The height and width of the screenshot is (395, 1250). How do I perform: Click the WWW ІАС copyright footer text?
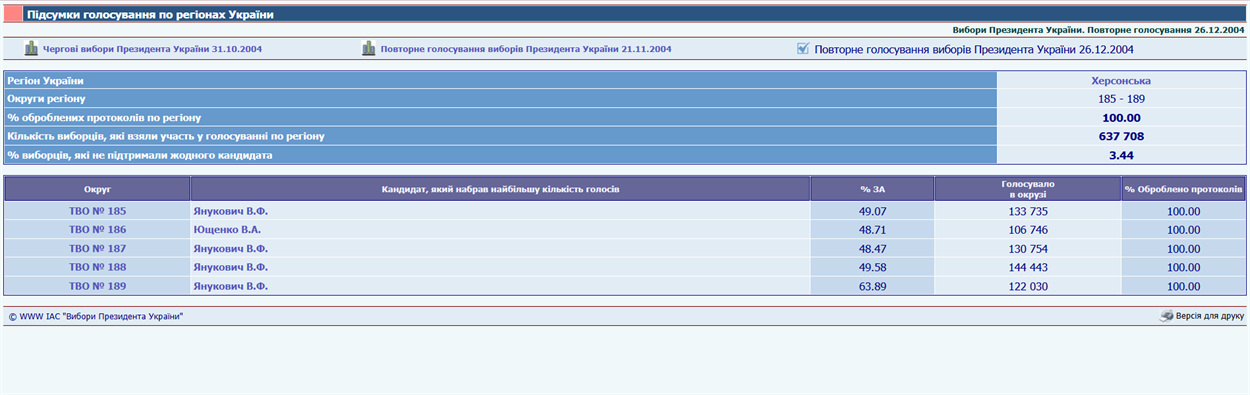click(x=96, y=316)
